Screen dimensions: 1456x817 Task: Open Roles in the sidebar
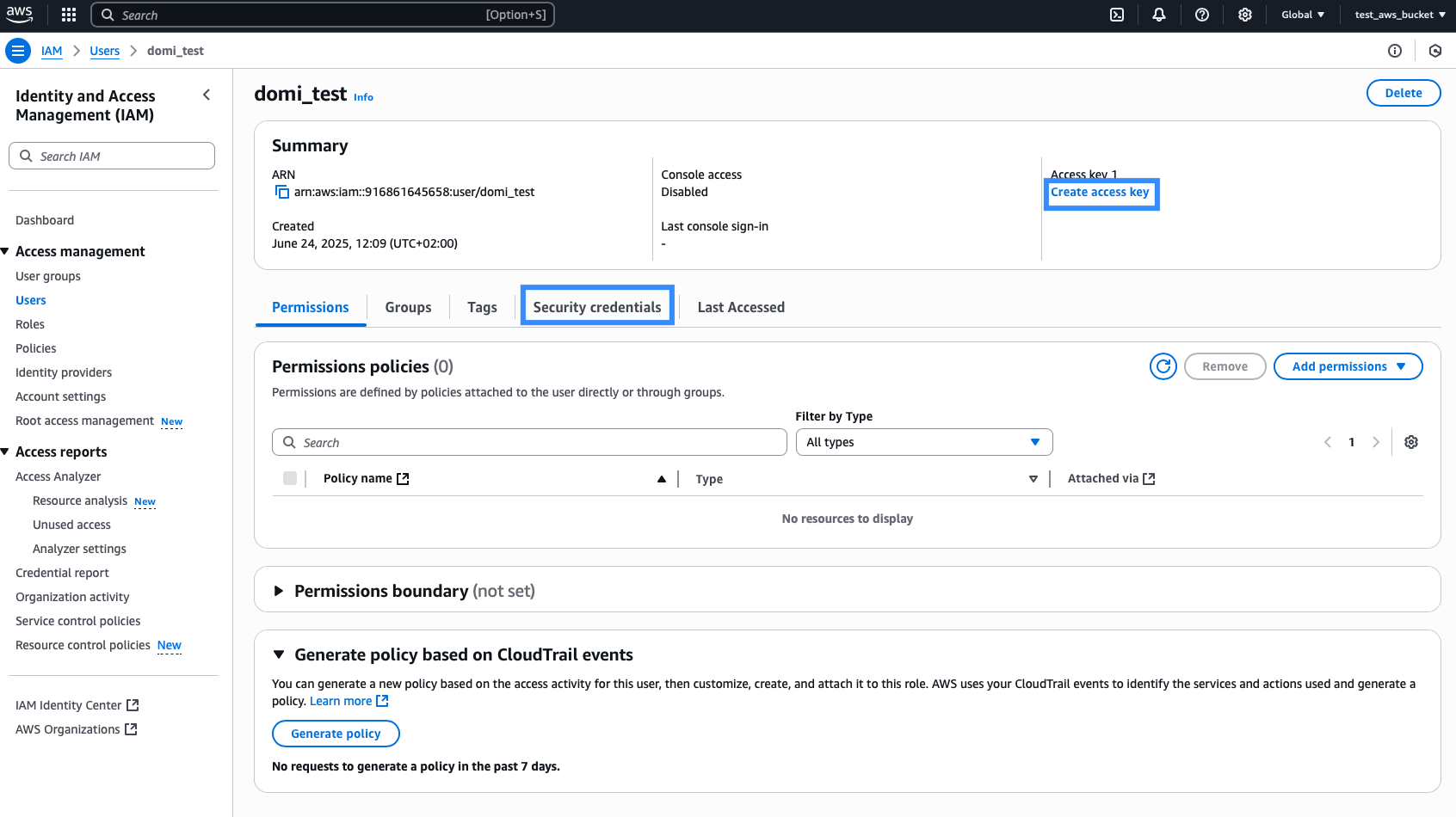click(x=30, y=324)
